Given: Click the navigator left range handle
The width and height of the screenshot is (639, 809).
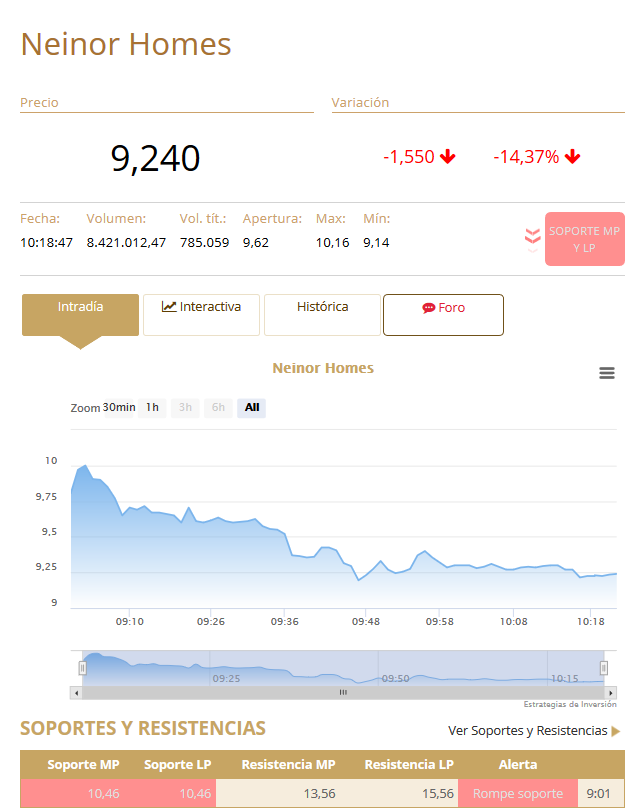Looking at the screenshot, I should 83,667.
